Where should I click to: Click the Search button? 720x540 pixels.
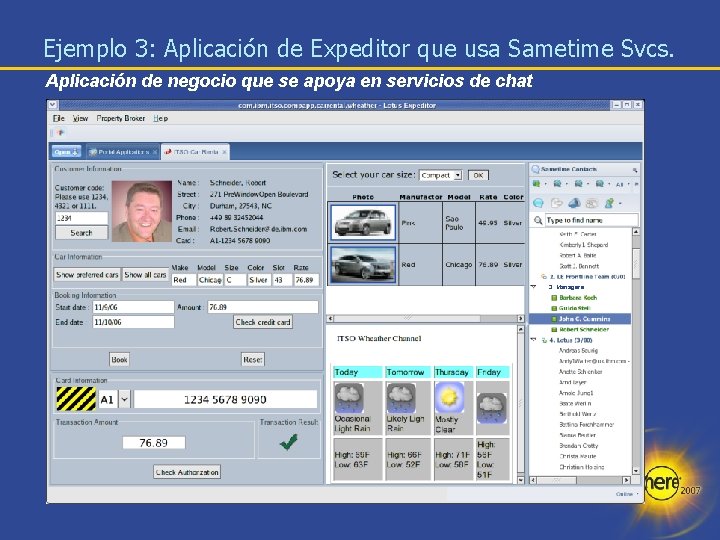[82, 233]
